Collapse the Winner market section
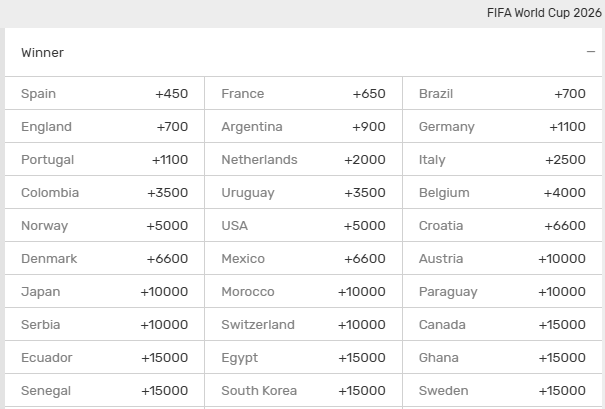Screen dimensions: 605x409 [x=591, y=52]
